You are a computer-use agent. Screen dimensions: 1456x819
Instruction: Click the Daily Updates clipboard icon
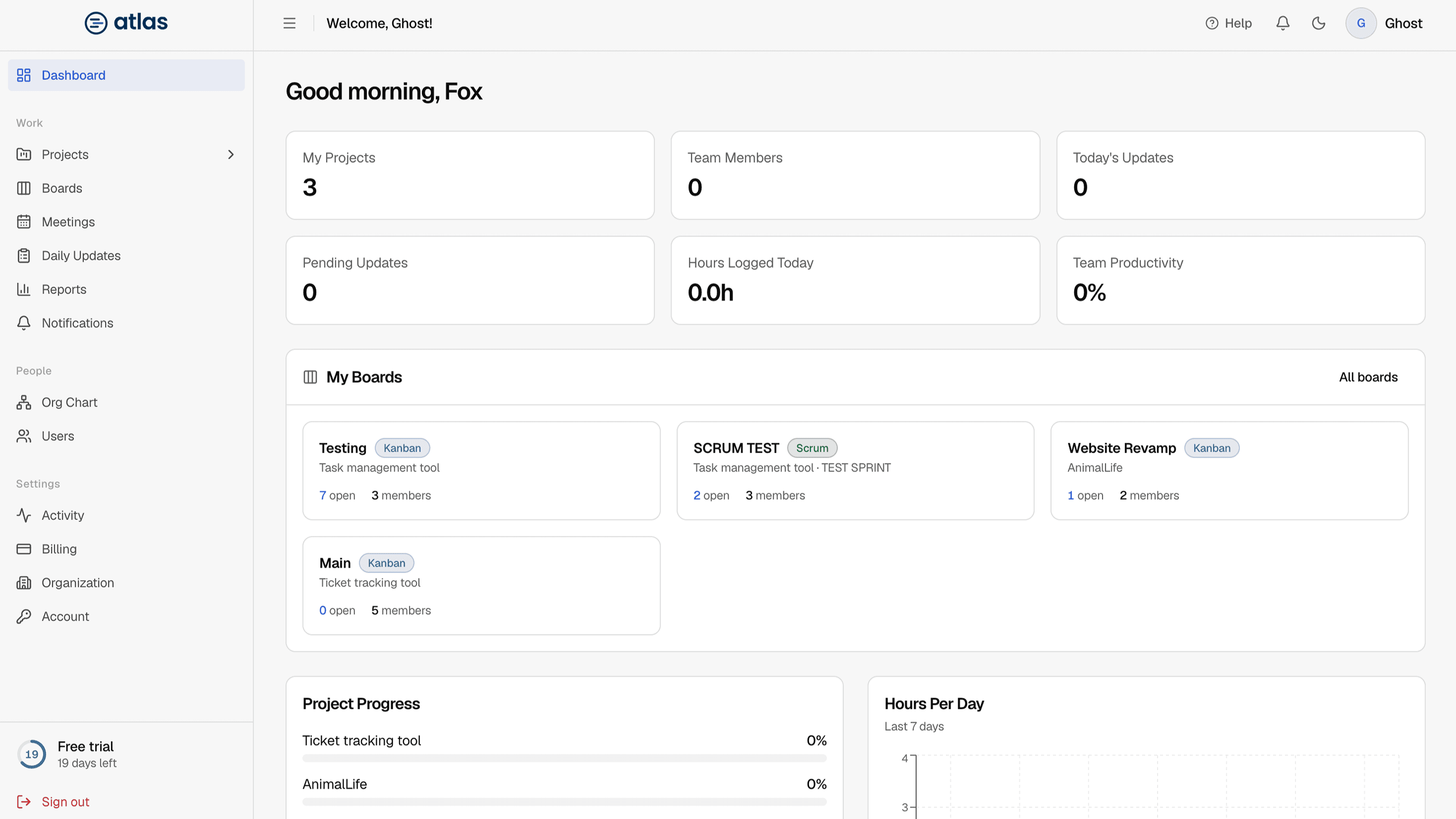(24, 255)
